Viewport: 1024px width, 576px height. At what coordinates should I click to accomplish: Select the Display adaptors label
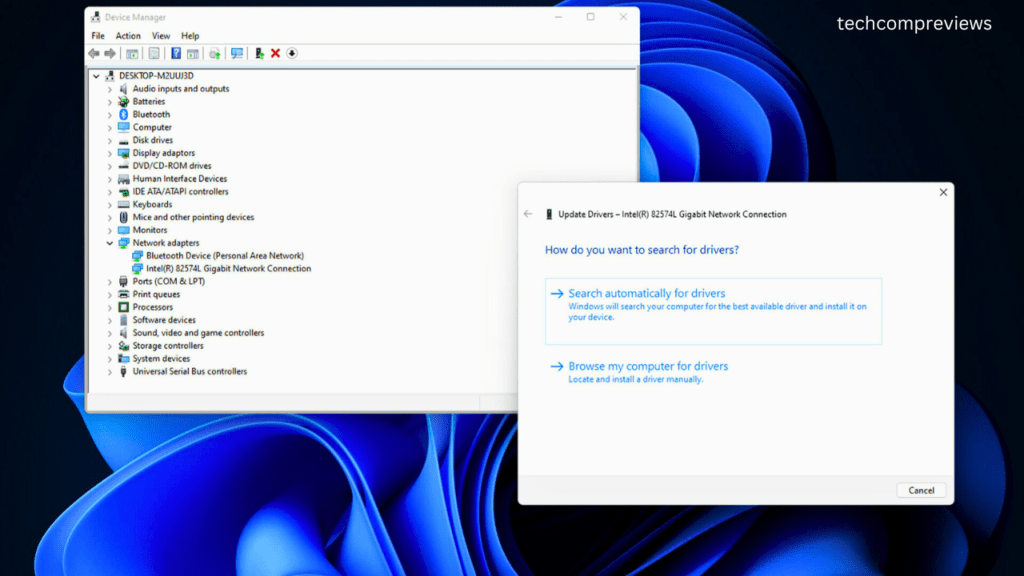pos(164,153)
